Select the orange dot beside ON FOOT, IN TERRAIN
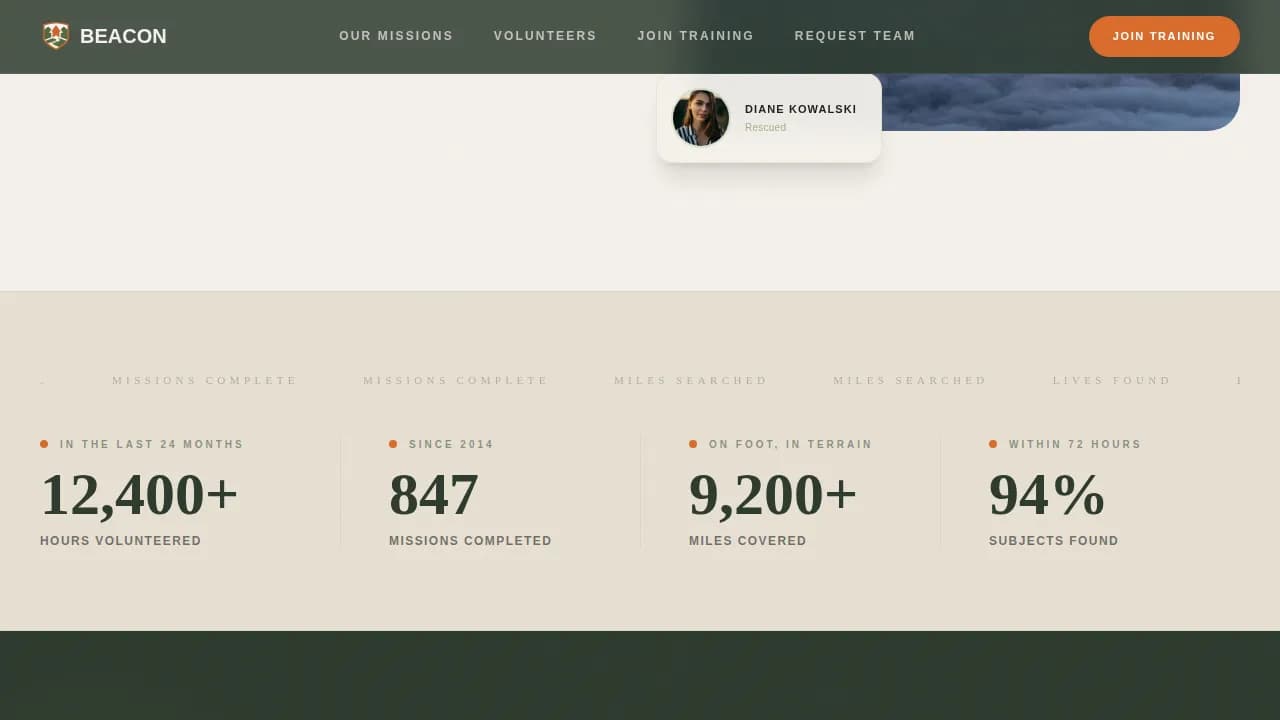1280x720 pixels. [693, 444]
